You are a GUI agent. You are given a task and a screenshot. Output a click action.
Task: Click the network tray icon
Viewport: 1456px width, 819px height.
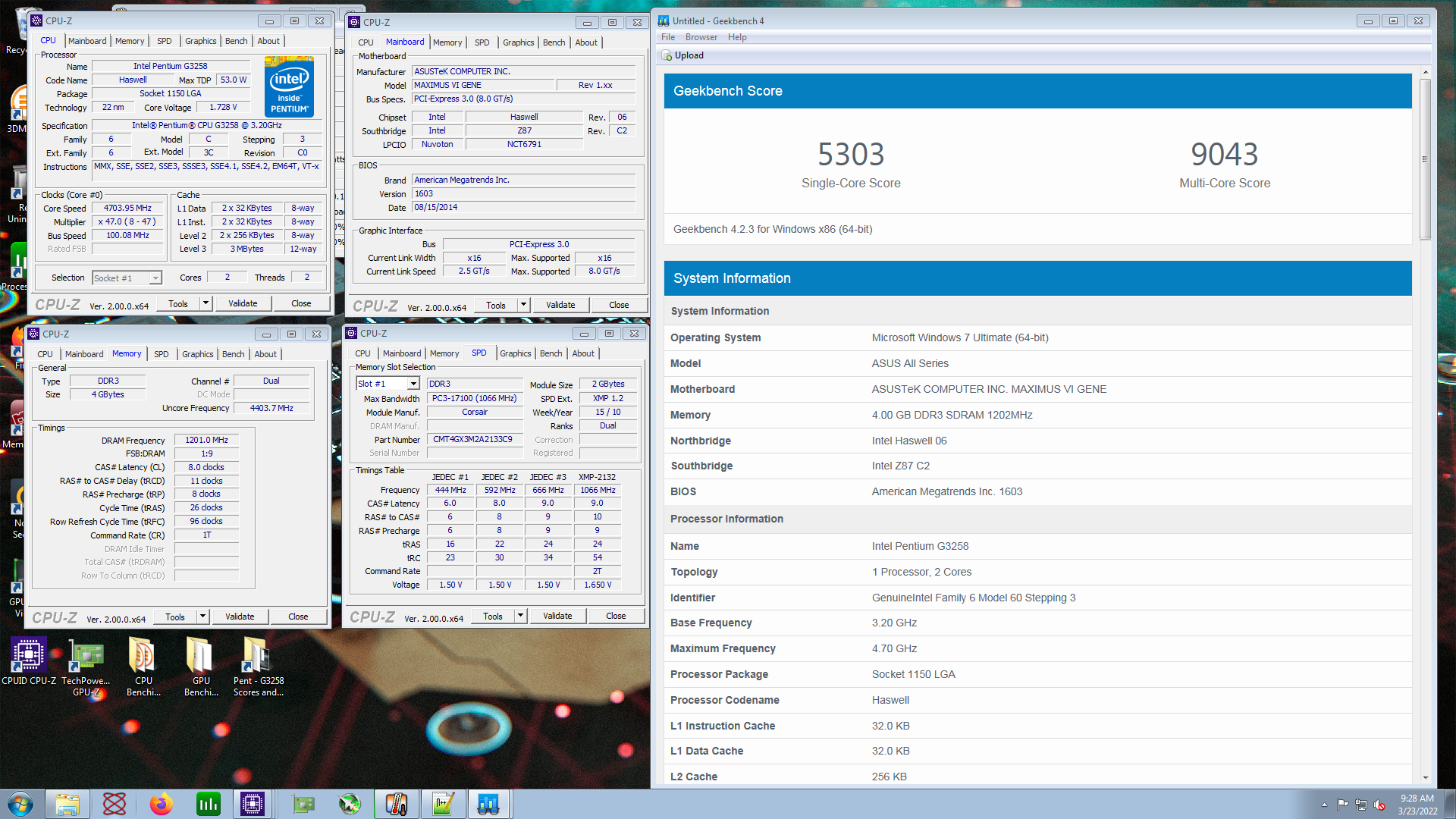point(1361,805)
